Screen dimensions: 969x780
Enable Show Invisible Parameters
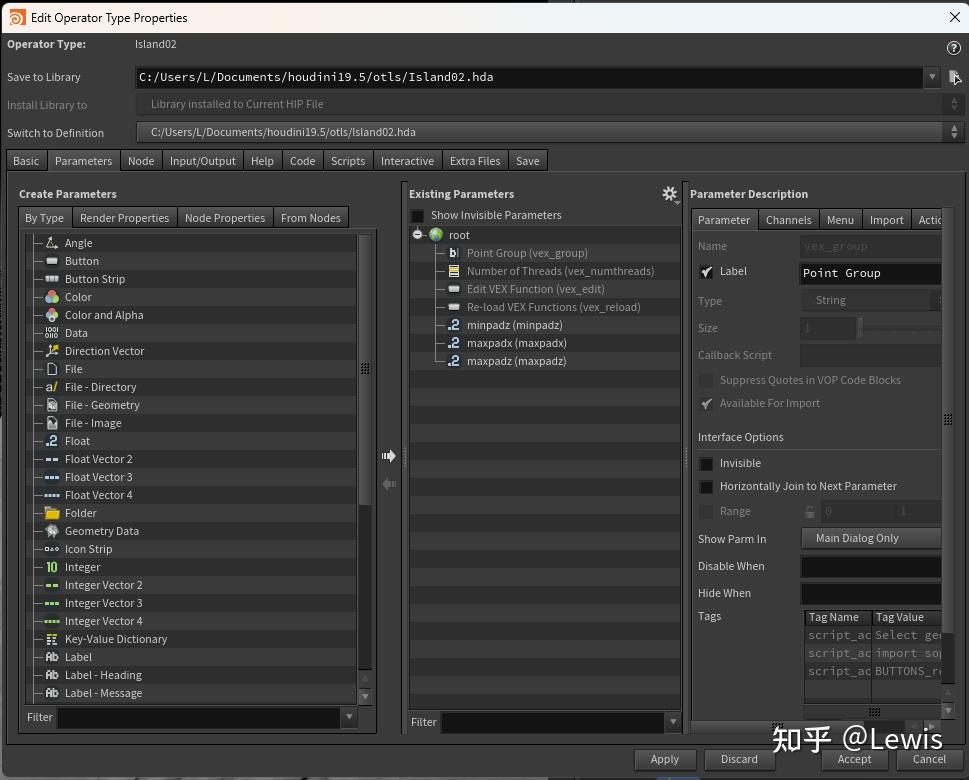416,215
